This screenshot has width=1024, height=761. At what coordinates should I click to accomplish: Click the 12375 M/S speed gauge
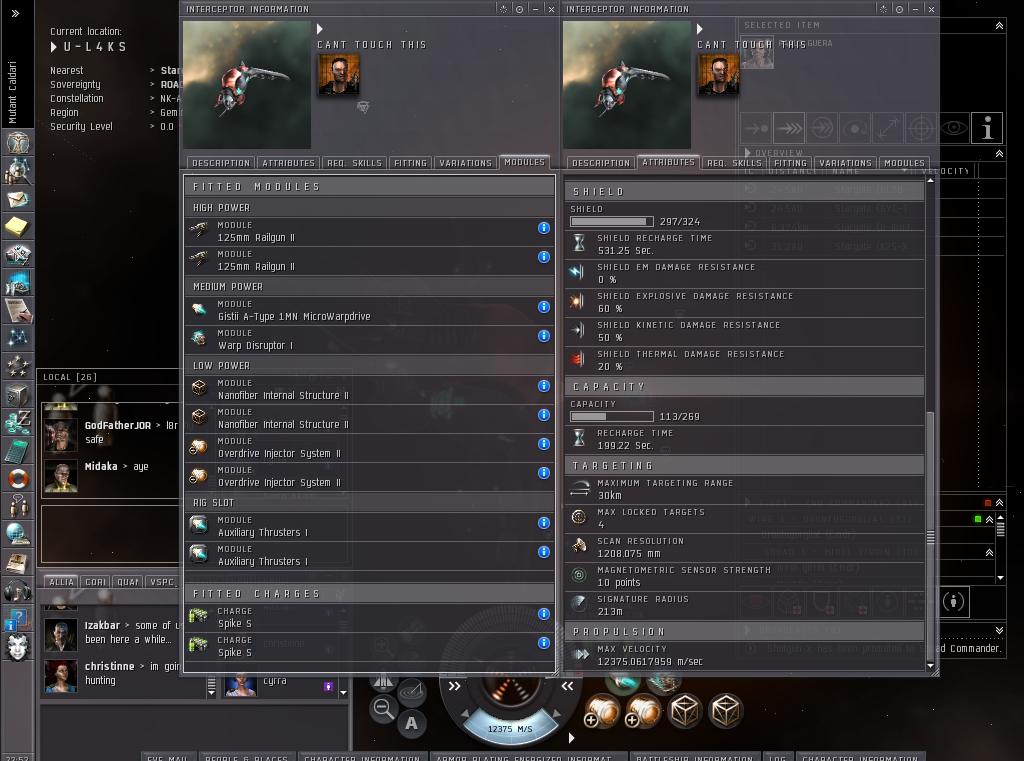pyautogui.click(x=510, y=728)
